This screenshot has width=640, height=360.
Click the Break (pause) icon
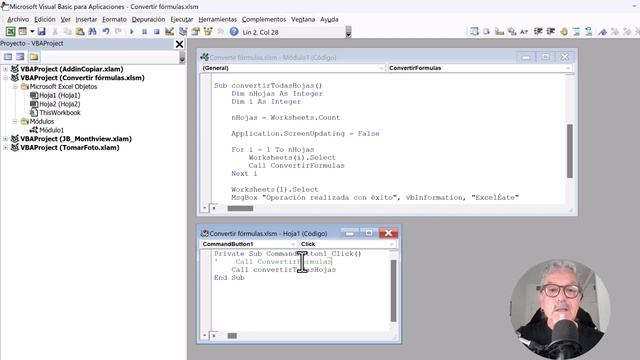[144, 31]
